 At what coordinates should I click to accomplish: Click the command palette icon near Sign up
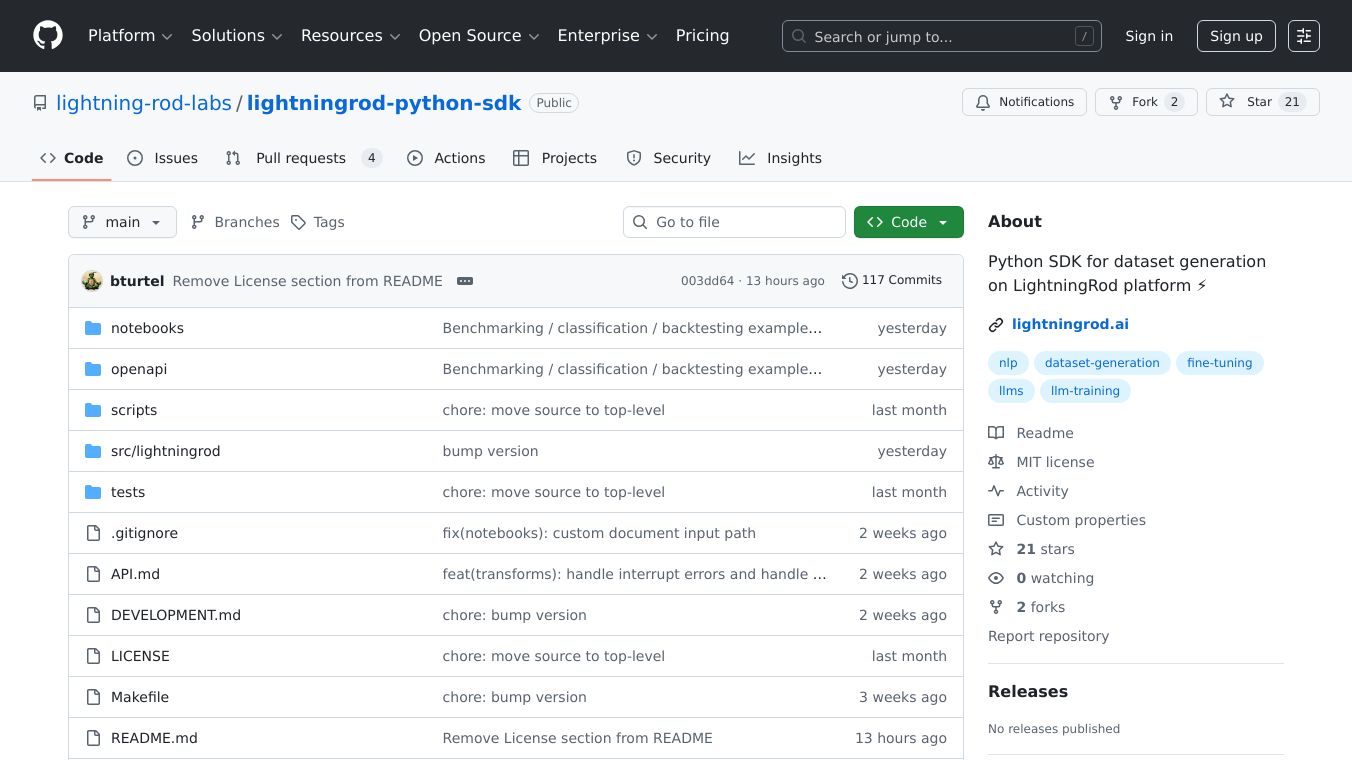pyautogui.click(x=1304, y=36)
